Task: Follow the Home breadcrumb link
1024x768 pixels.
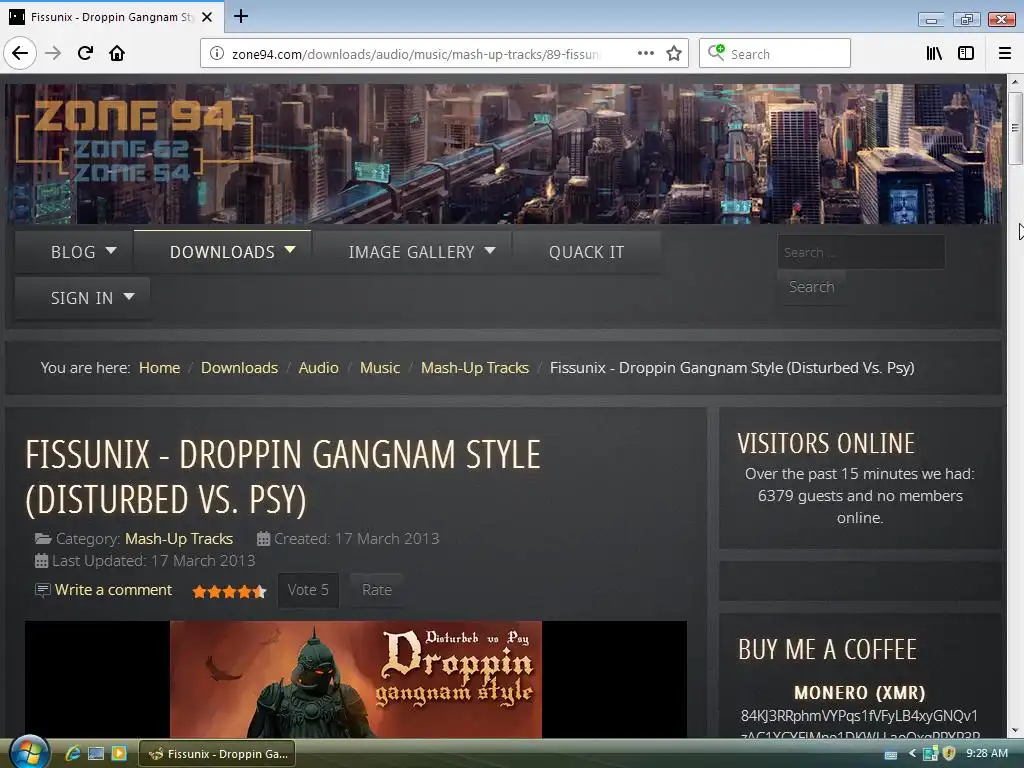Action: tap(159, 368)
